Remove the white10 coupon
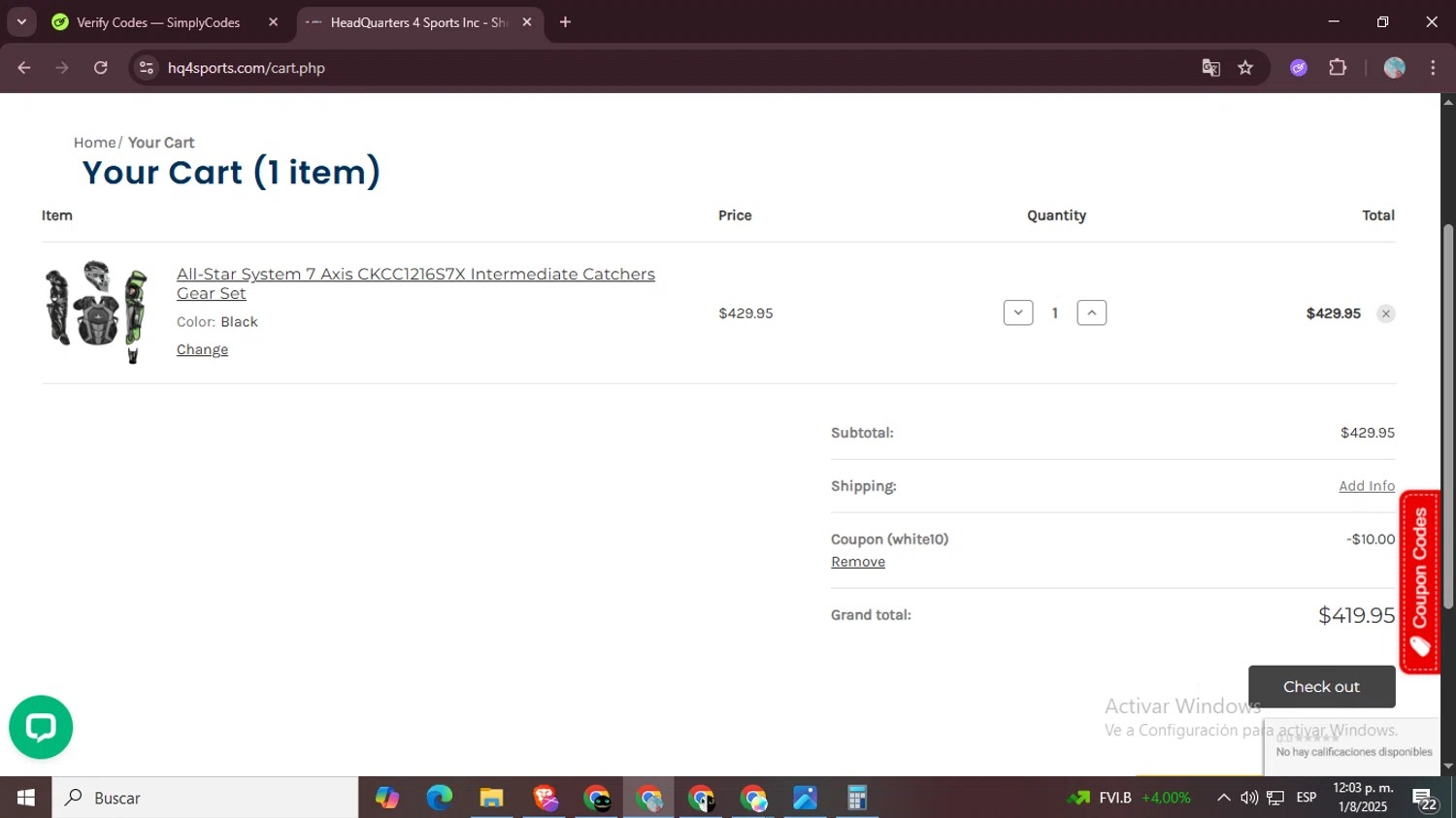This screenshot has width=1456, height=818. tap(858, 562)
